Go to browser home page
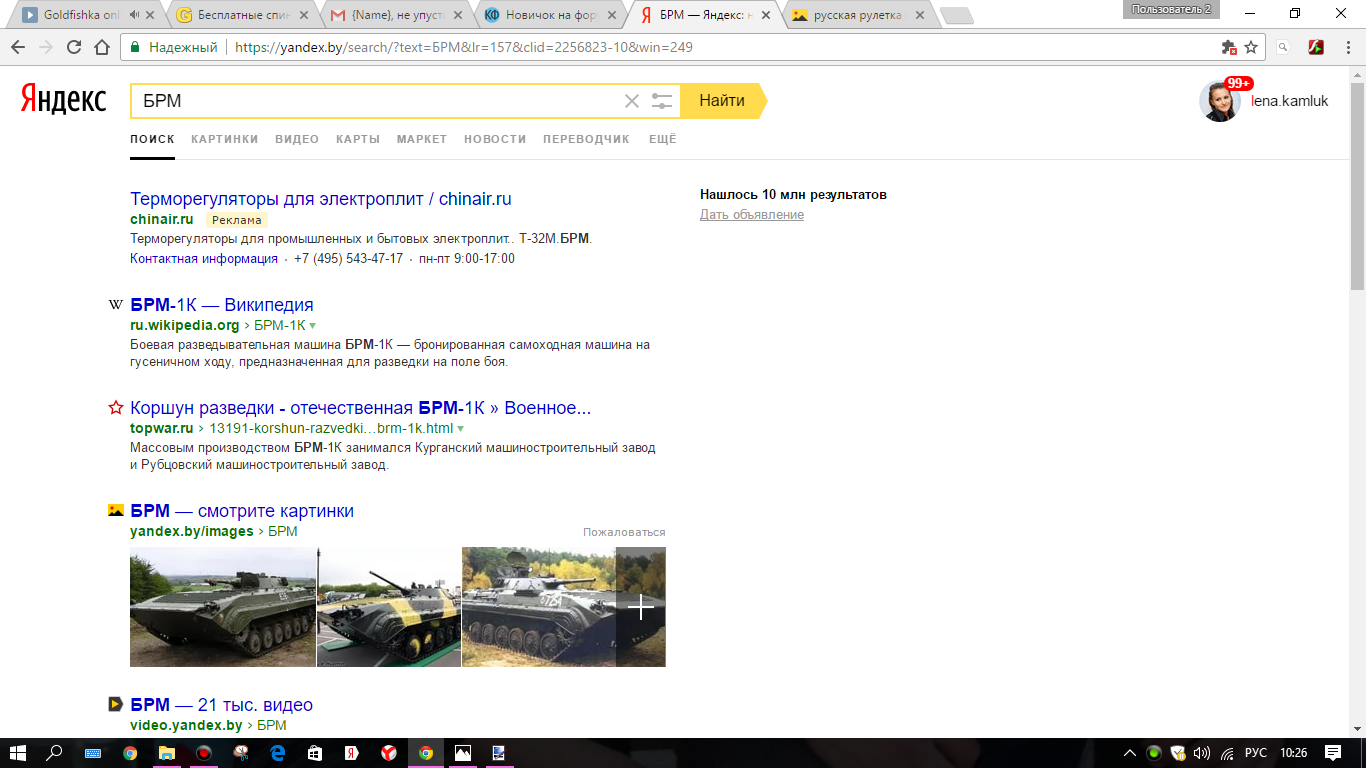This screenshot has width=1366, height=768. click(102, 47)
